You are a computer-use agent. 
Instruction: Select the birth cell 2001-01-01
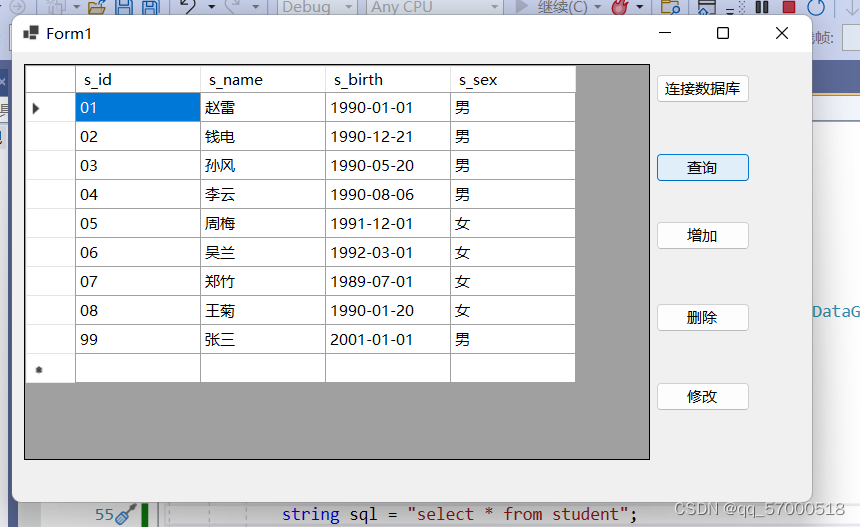coord(388,340)
